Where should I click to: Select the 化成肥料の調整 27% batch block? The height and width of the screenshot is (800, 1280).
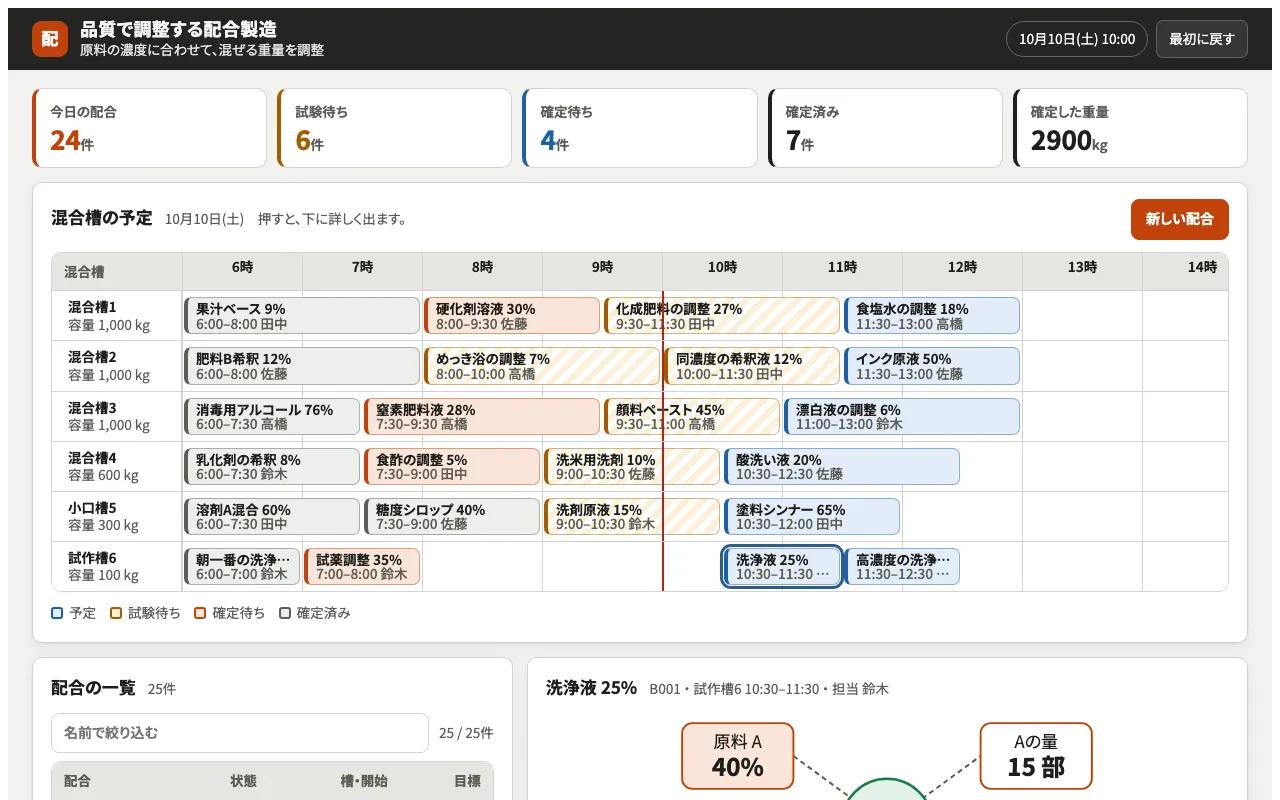(x=722, y=316)
